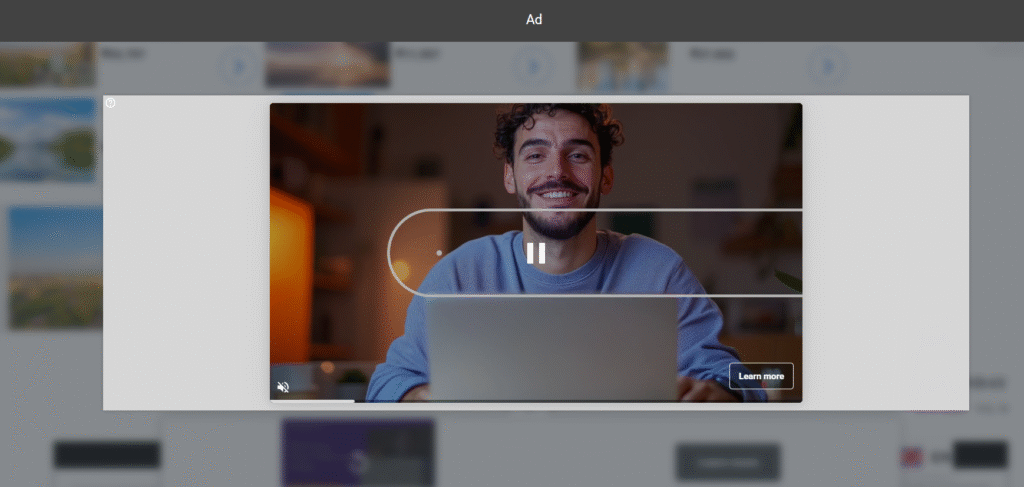The width and height of the screenshot is (1024, 487).
Task: Click the first blurred circular play icon
Action: click(x=238, y=67)
